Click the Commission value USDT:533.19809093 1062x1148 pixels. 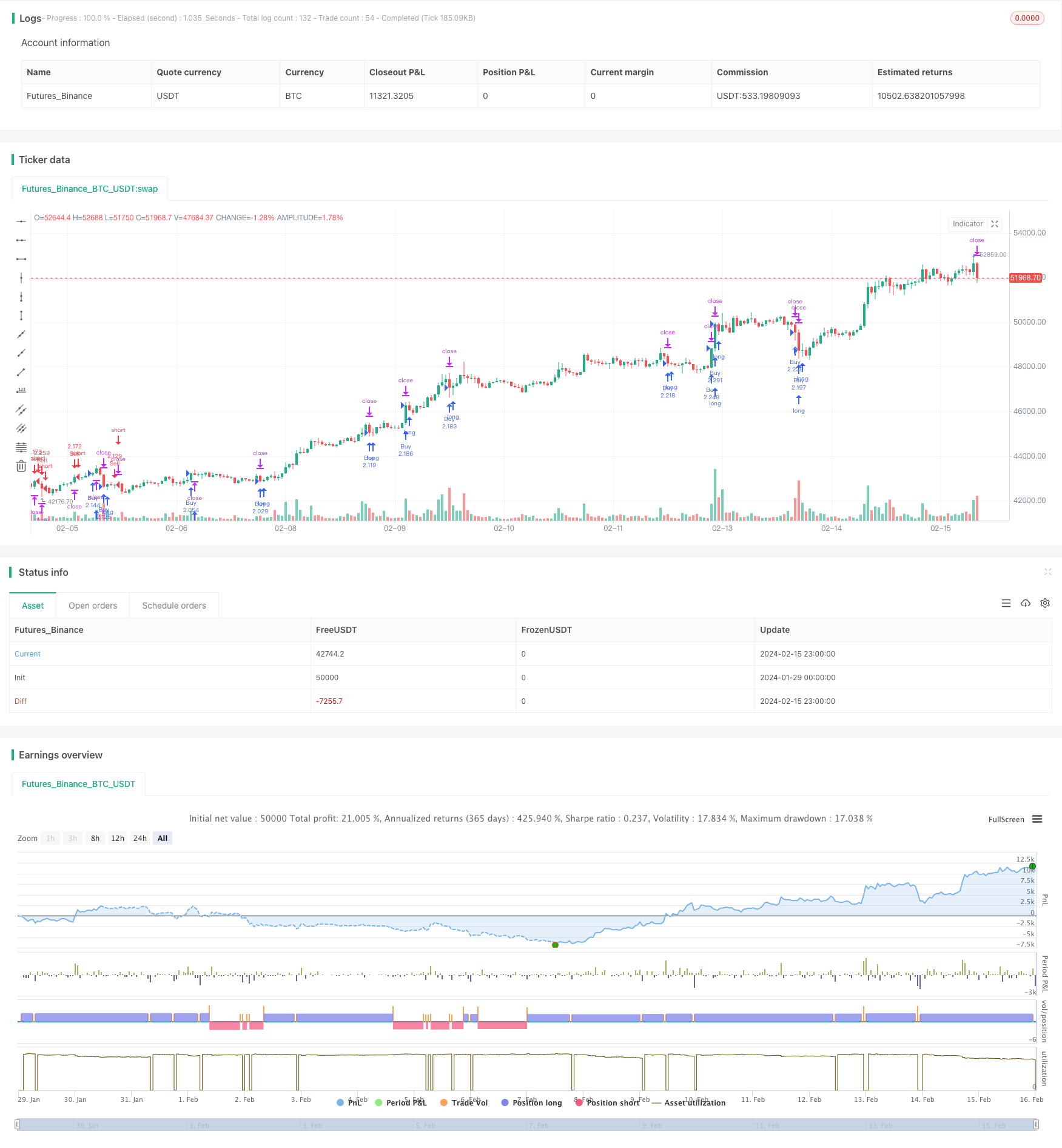[x=758, y=96]
